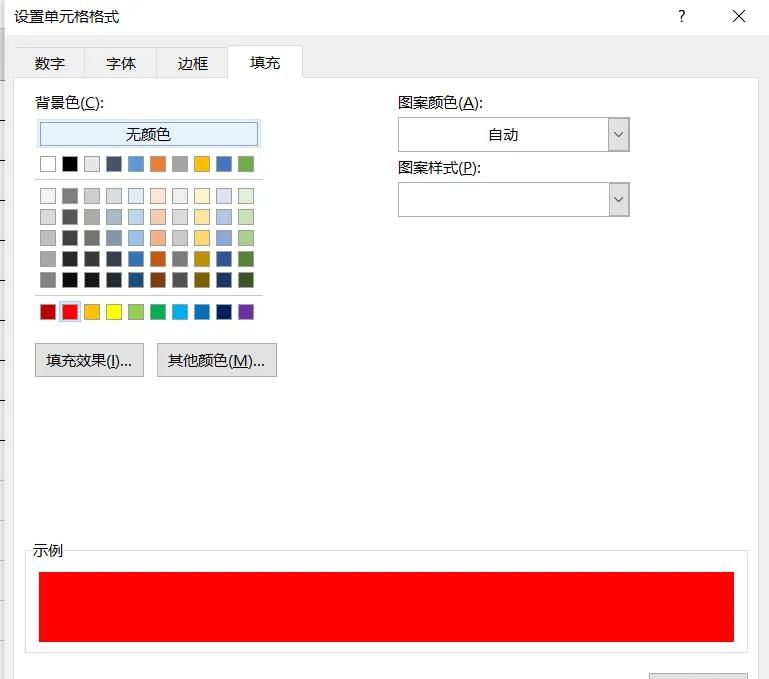Image resolution: width=769 pixels, height=679 pixels.
Task: Click the empty 图案样式 combo box
Action: [x=513, y=200]
